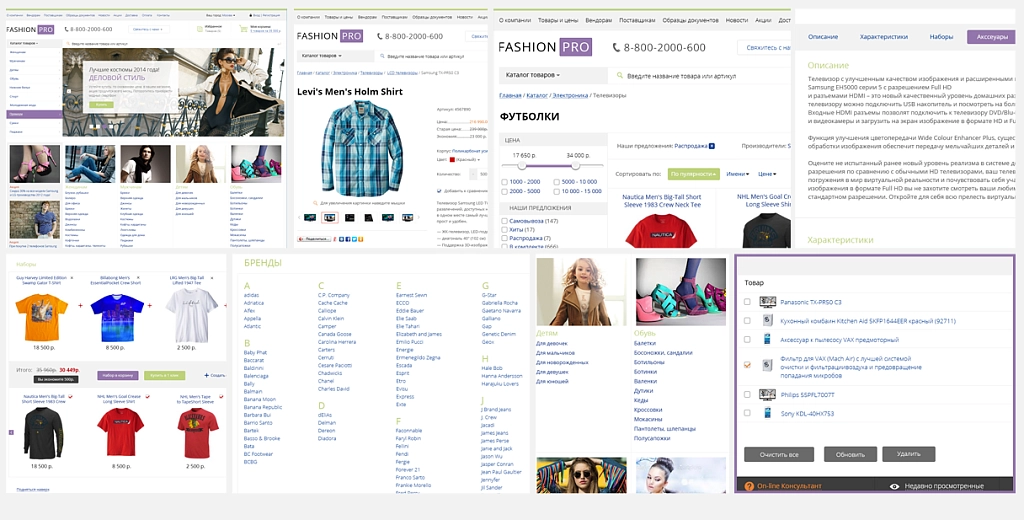Check the Panasonic TX-PR50 C3 item
The height and width of the screenshot is (520, 1024).
point(747,302)
